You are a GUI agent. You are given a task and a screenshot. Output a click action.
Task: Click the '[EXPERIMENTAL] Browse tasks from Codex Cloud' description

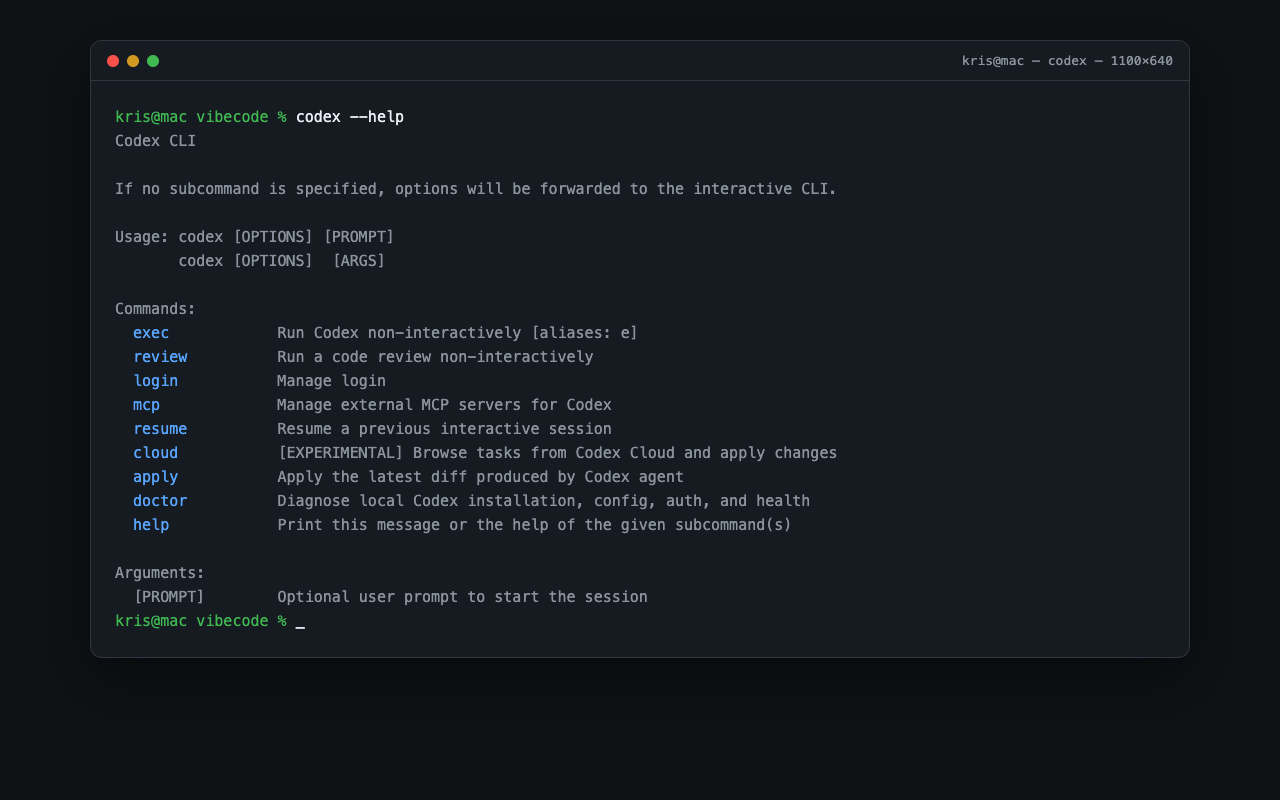tap(557, 453)
